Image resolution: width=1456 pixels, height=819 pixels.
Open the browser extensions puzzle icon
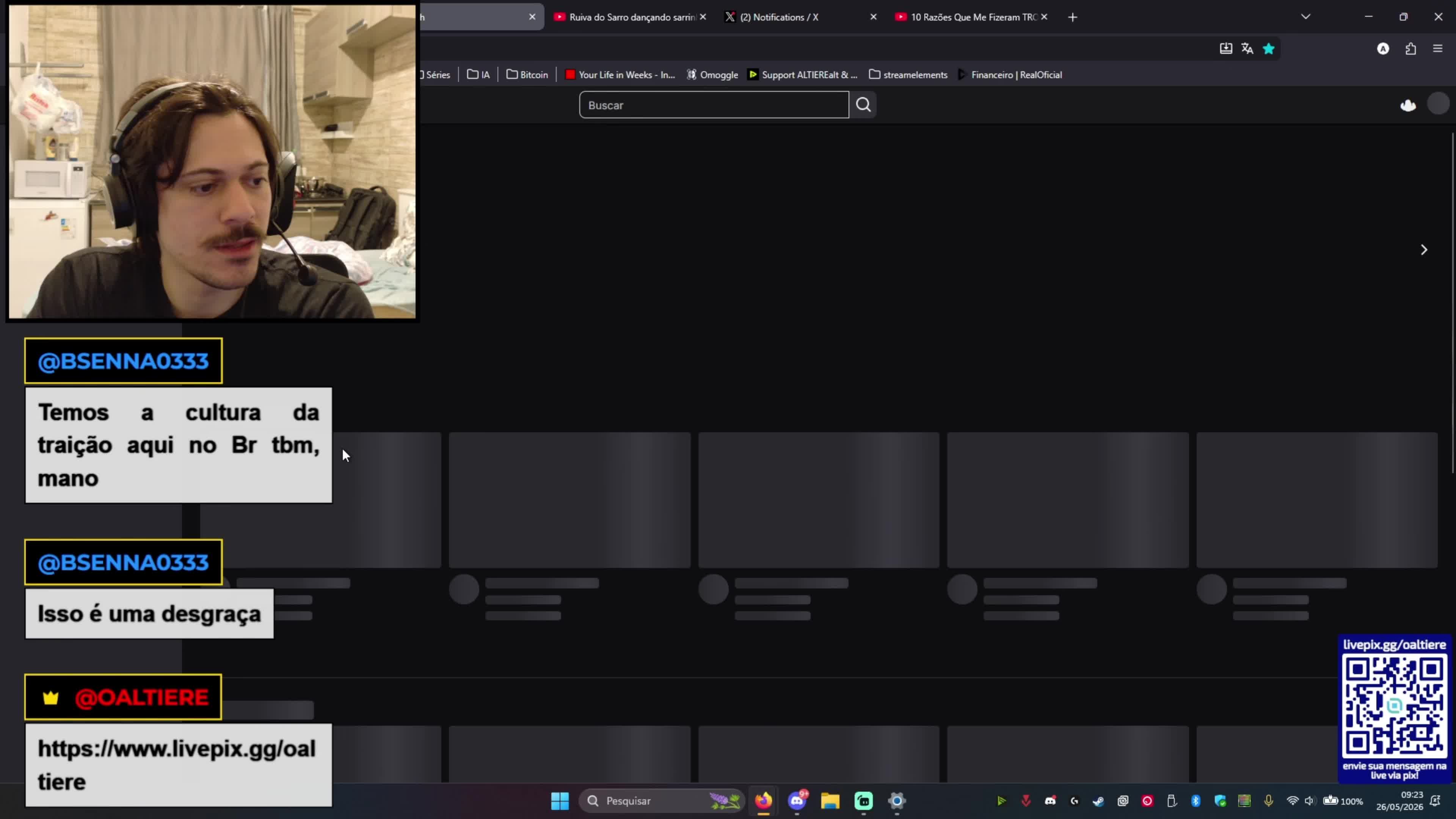coord(1410,49)
